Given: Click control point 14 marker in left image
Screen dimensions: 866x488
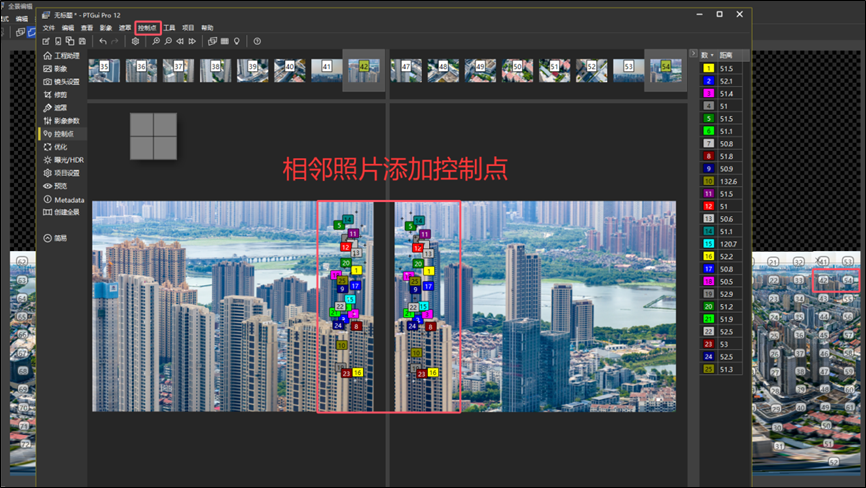Looking at the screenshot, I should coord(347,220).
